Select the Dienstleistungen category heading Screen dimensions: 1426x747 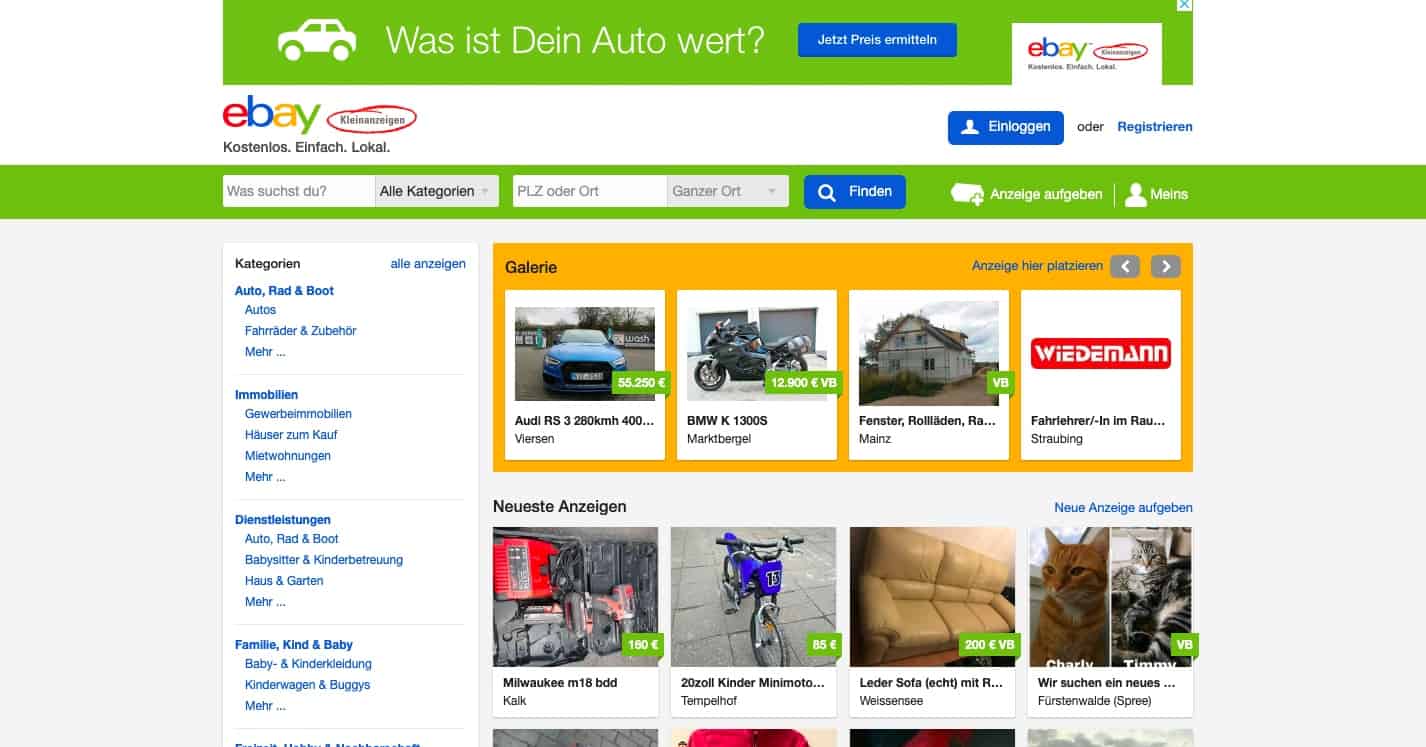283,520
